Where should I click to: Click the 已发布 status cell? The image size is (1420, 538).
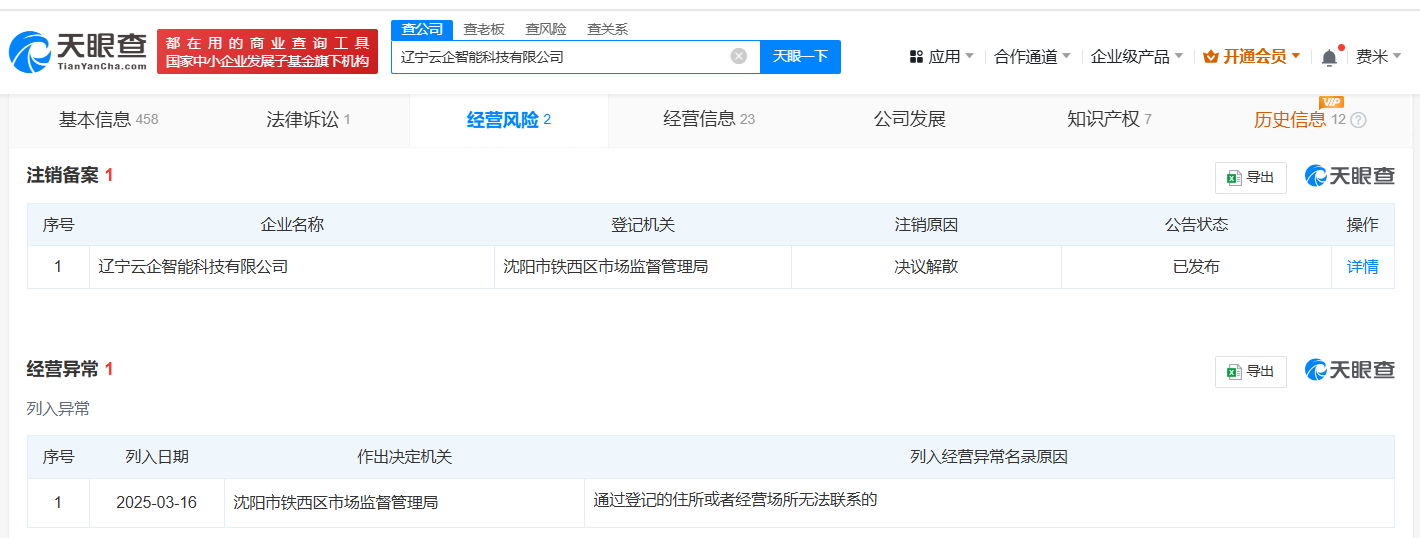click(1196, 267)
